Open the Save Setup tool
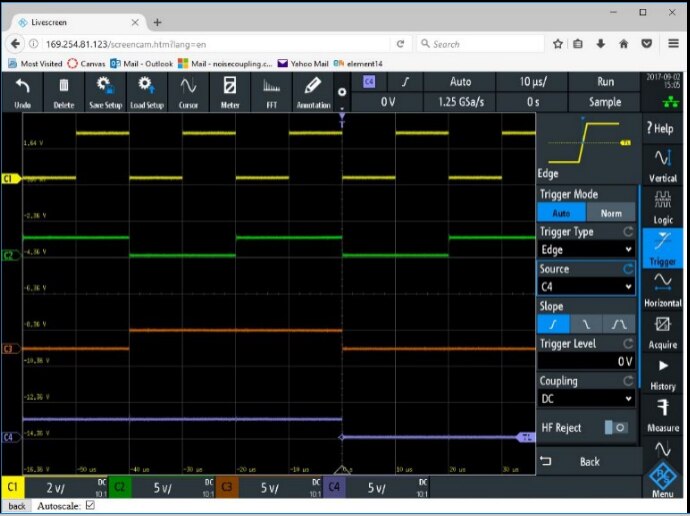 [x=104, y=91]
